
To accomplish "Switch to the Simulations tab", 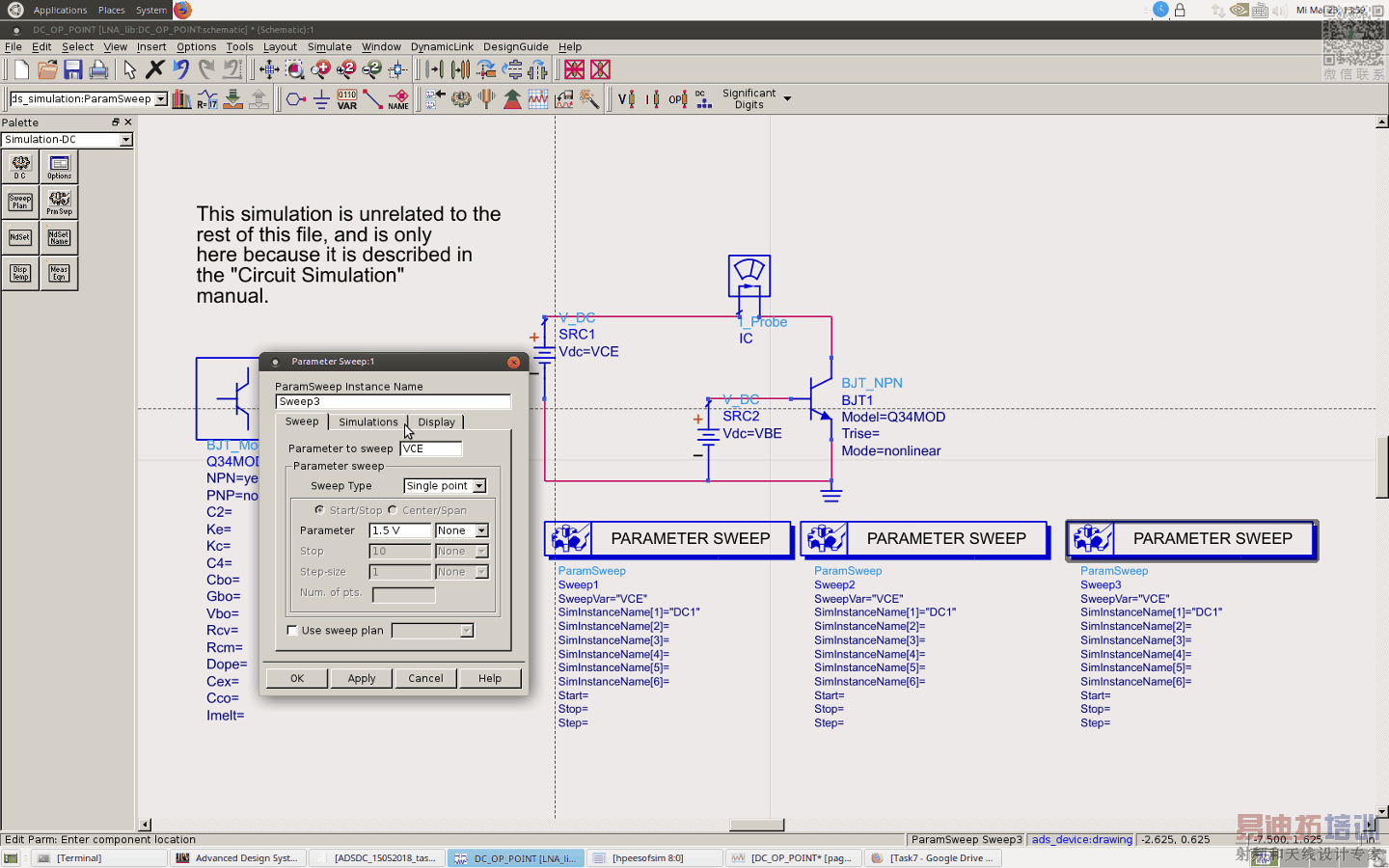I will (x=368, y=422).
